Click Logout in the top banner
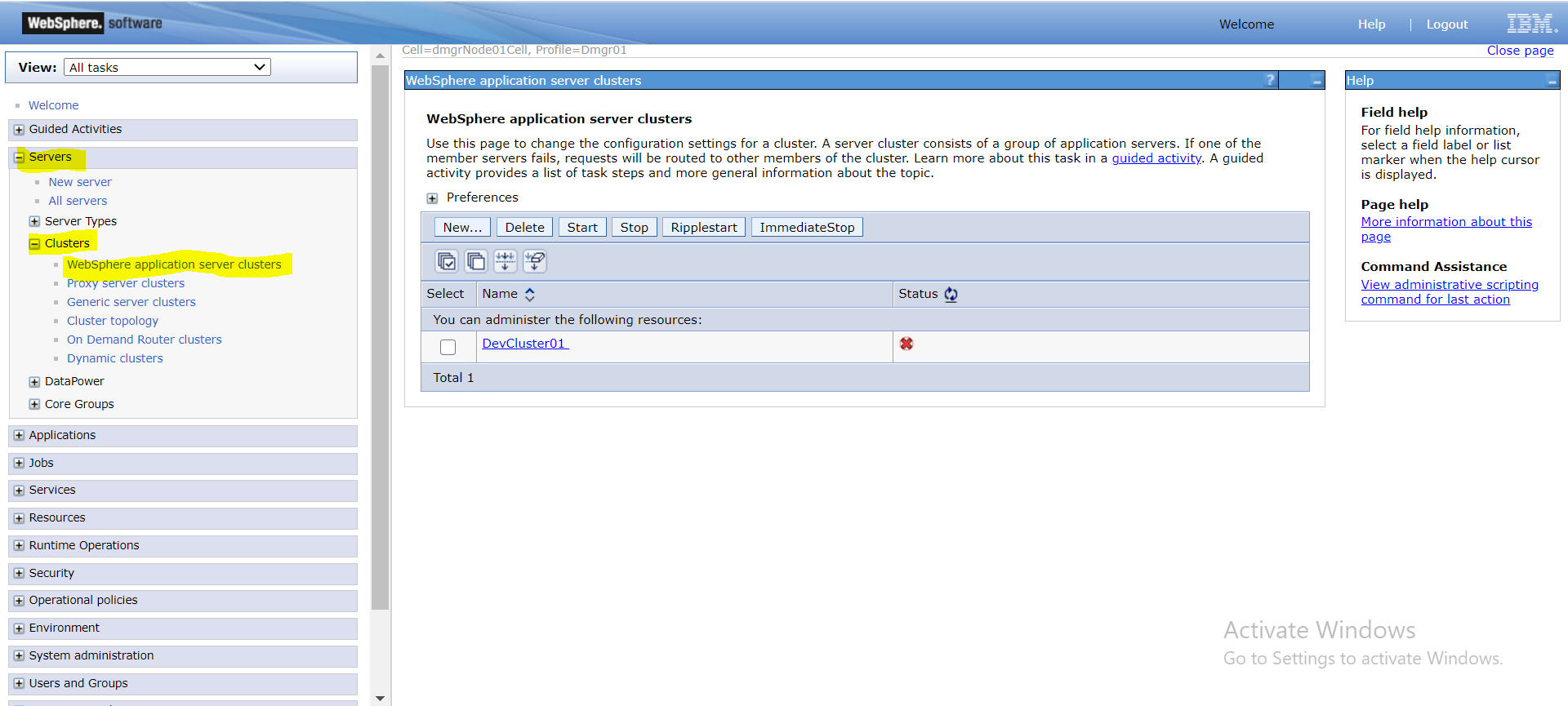The height and width of the screenshot is (706, 1568). pyautogui.click(x=1447, y=24)
